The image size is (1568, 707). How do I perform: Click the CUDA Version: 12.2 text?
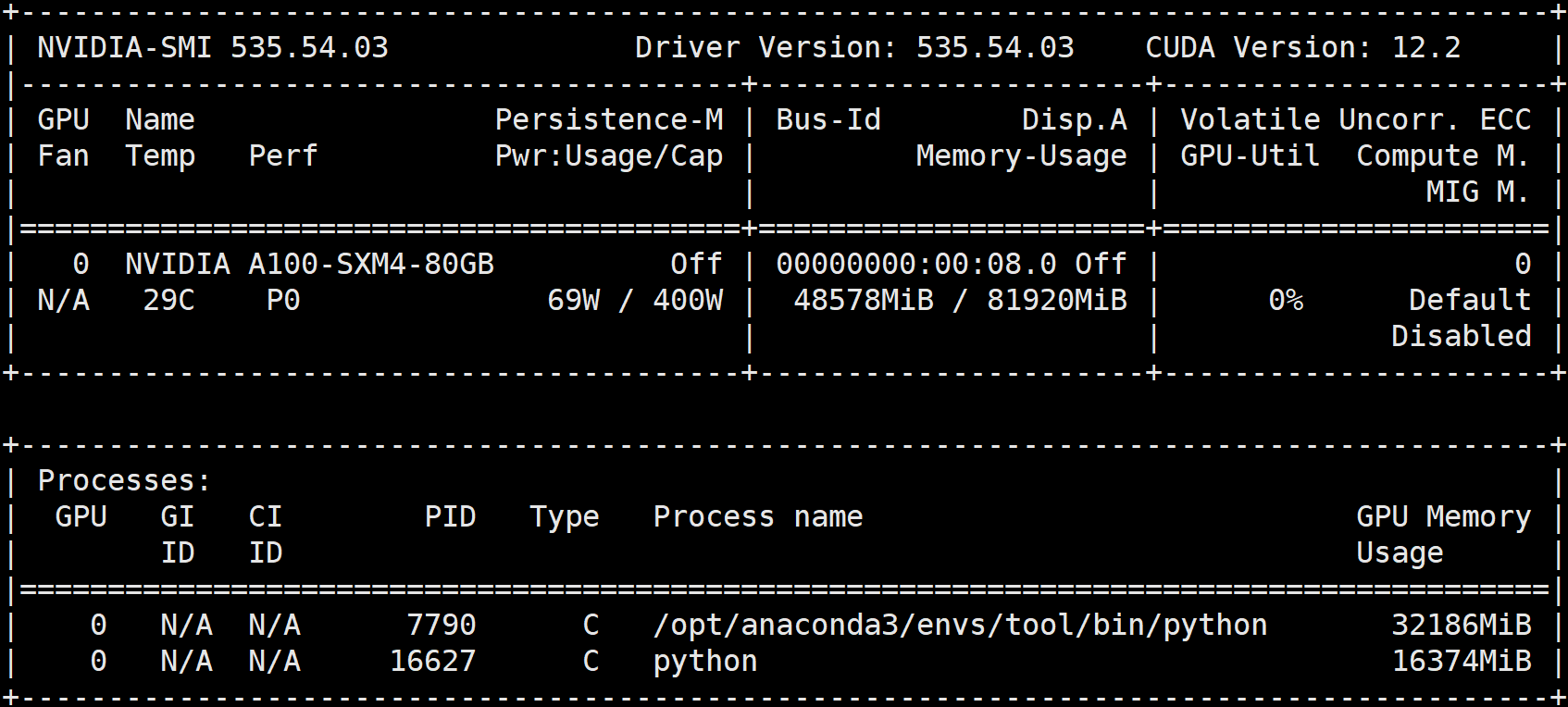click(x=1303, y=47)
